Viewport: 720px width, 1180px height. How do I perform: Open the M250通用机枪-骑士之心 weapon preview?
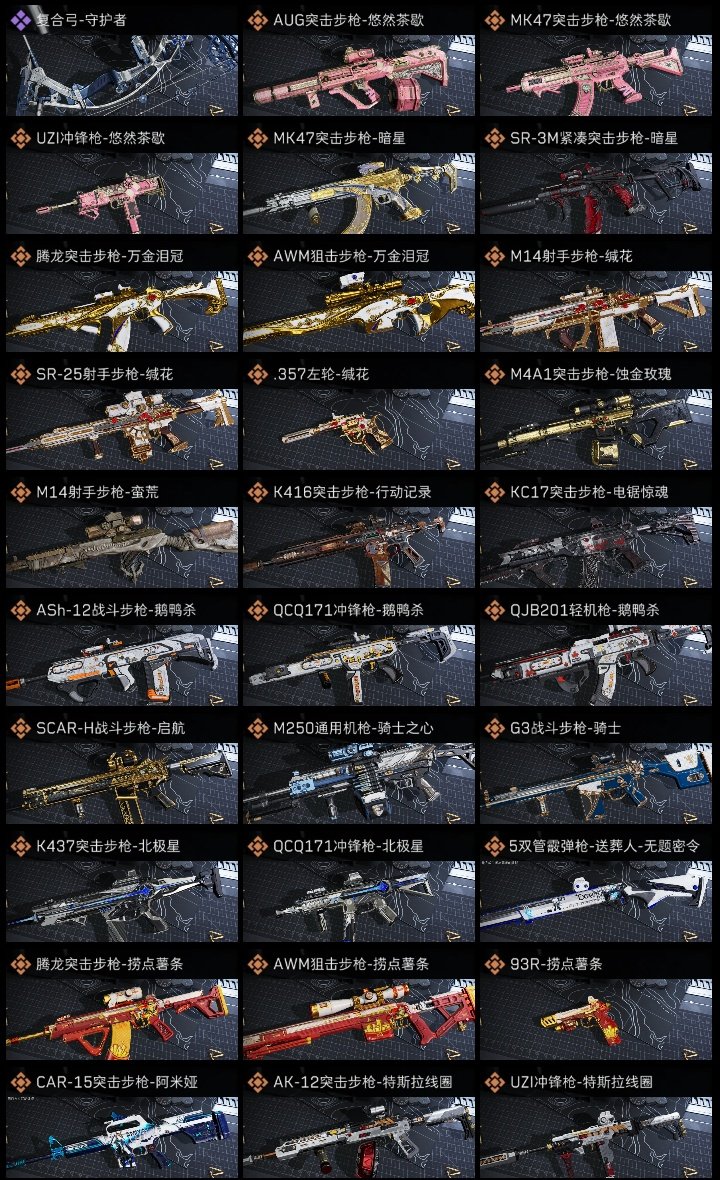[359, 783]
